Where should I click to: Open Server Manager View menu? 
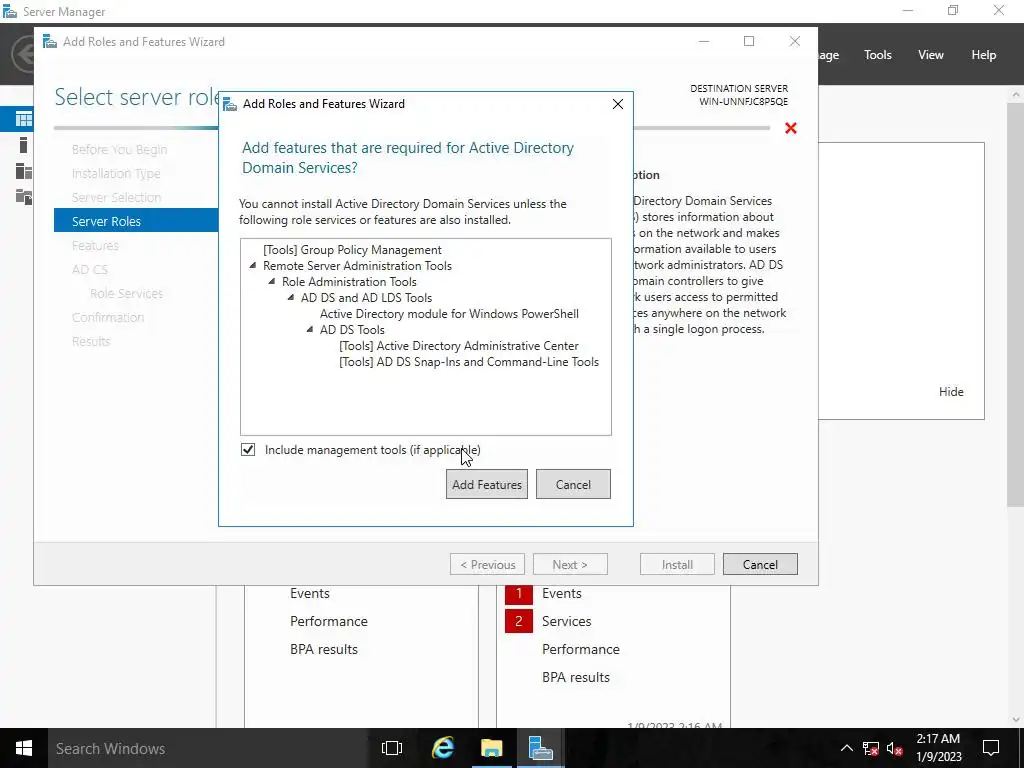coord(931,55)
